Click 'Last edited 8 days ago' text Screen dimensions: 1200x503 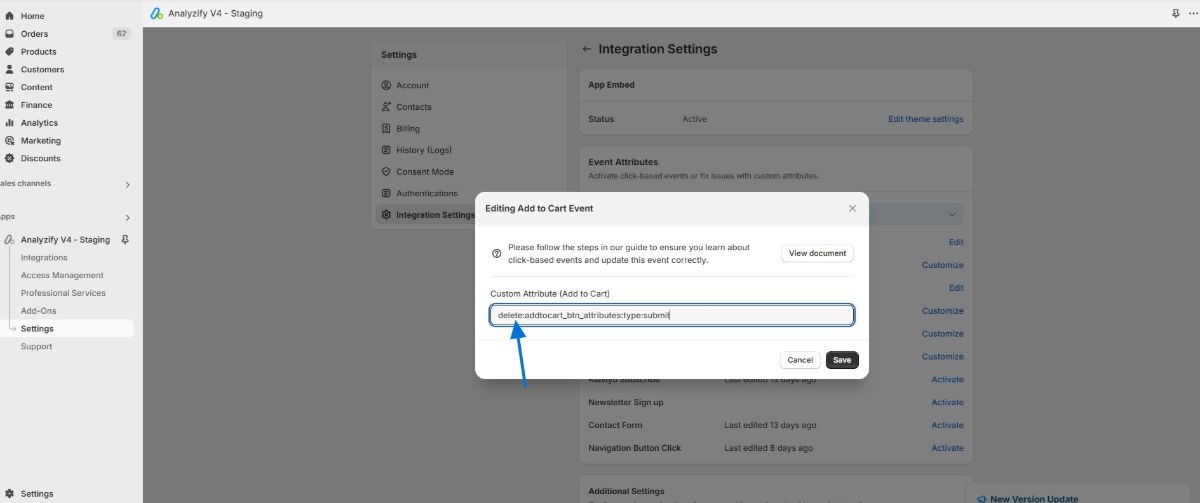pos(768,448)
